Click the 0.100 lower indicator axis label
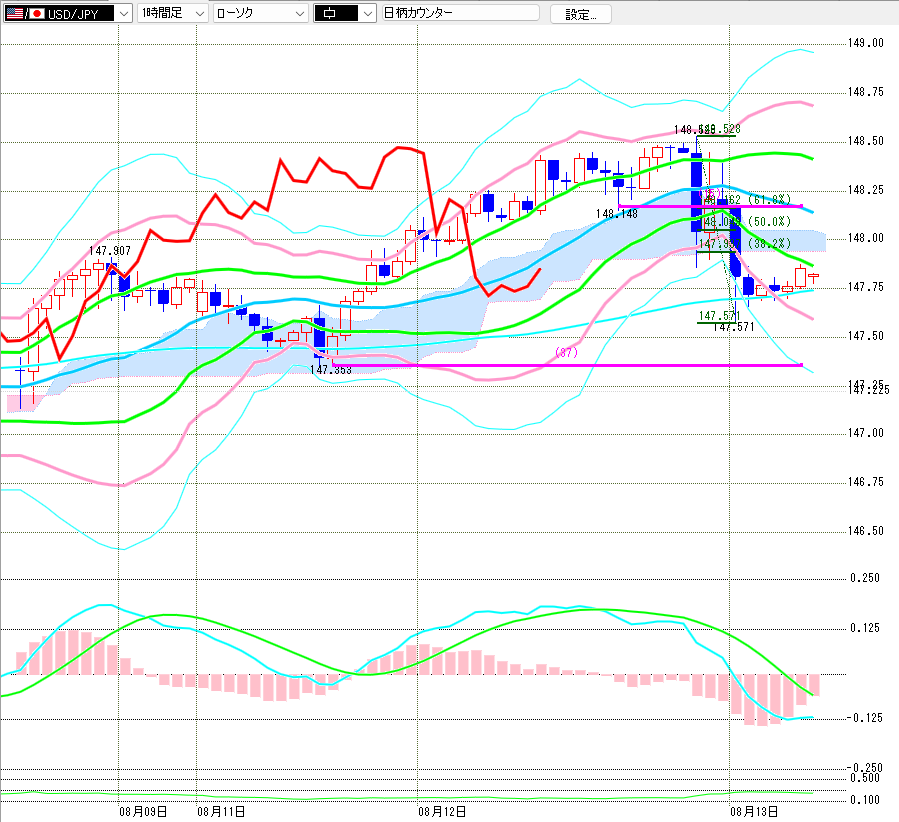Screen dimensions: 899x822 pyautogui.click(x=865, y=800)
